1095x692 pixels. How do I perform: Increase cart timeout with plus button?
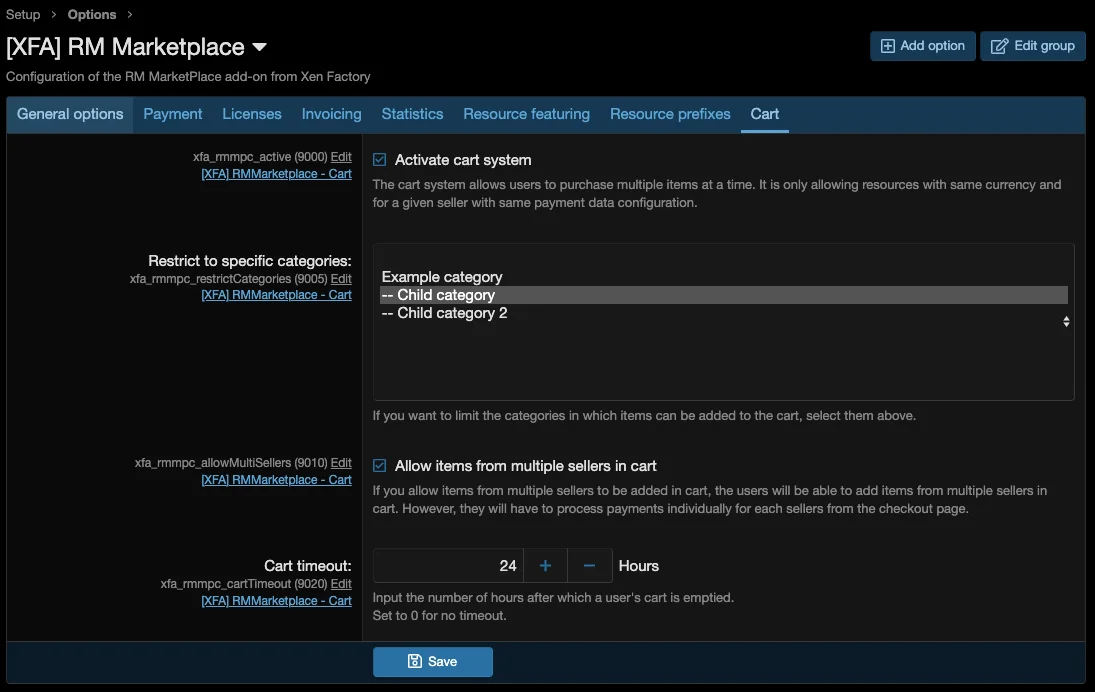(545, 566)
